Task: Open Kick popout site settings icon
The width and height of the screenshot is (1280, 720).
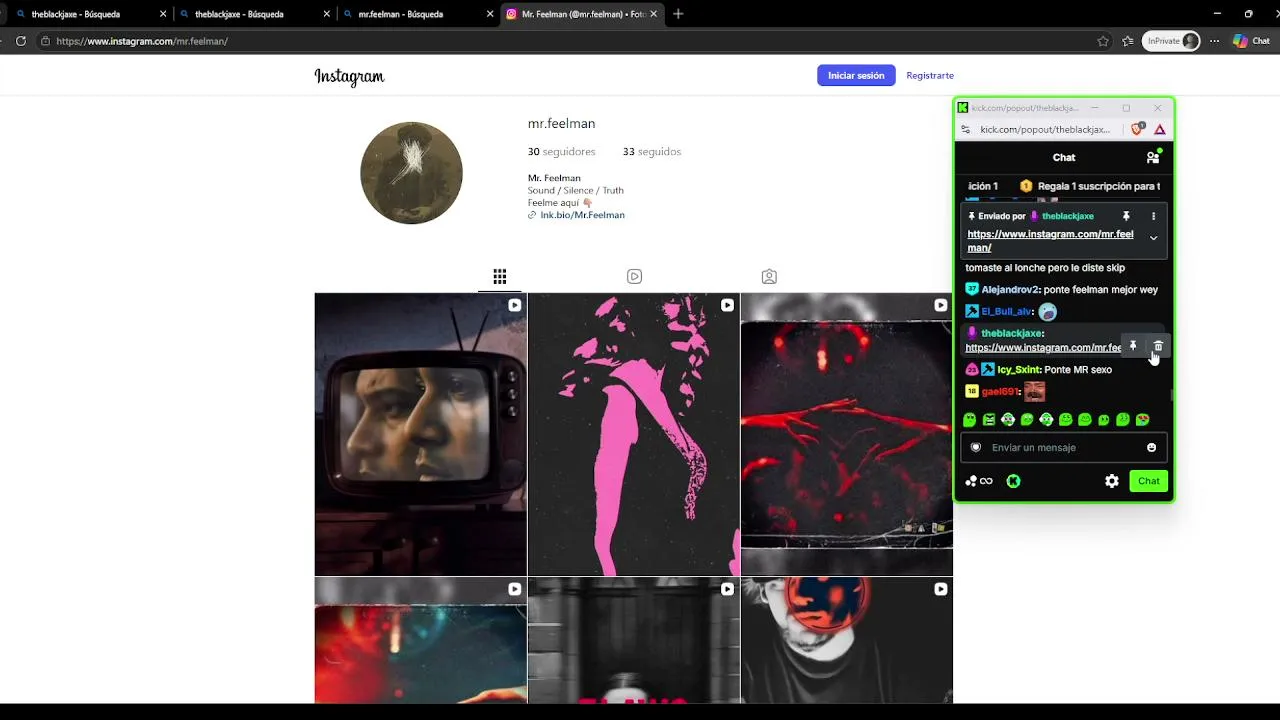Action: 965,129
